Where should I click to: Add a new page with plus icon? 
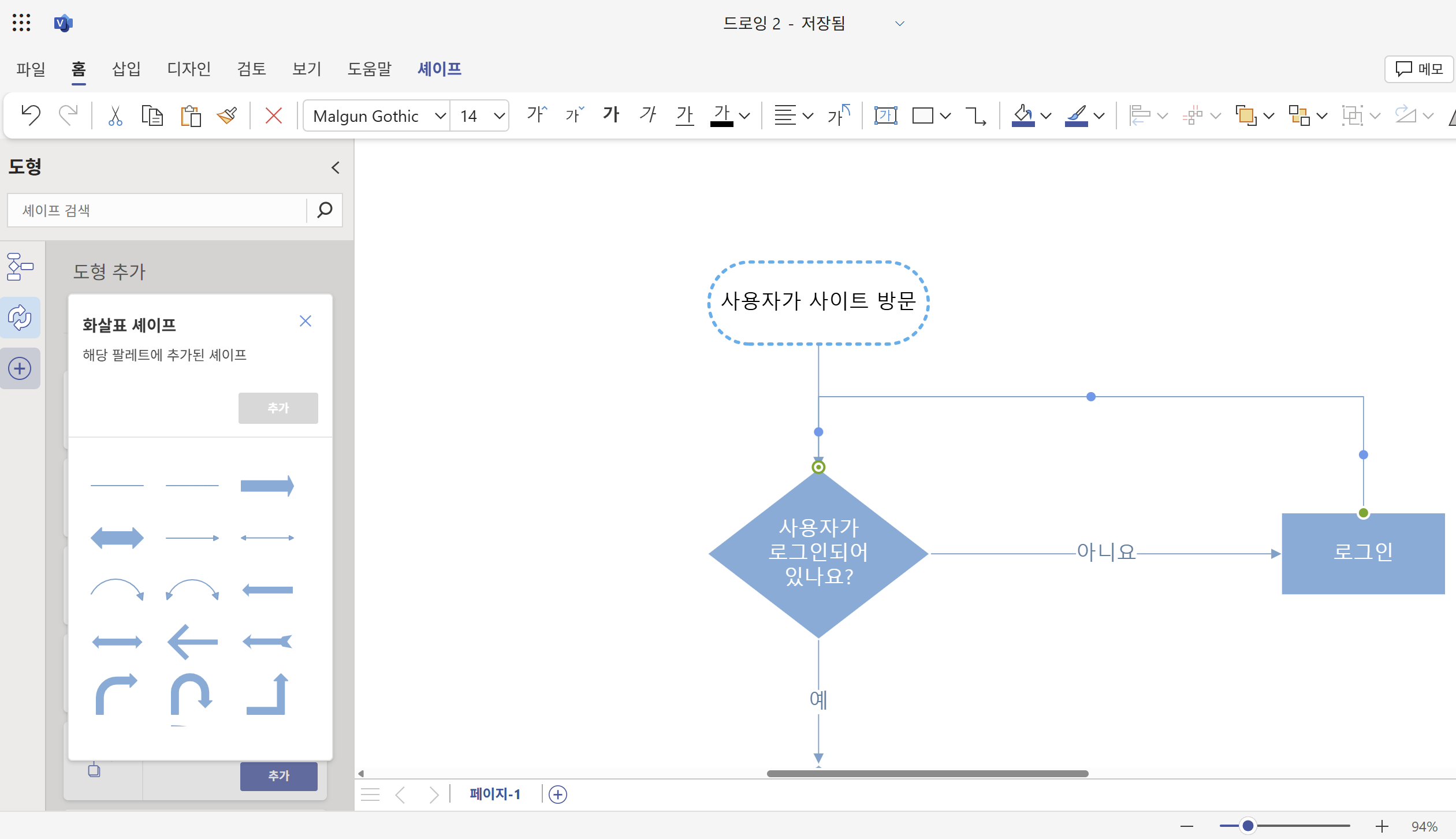(x=558, y=795)
